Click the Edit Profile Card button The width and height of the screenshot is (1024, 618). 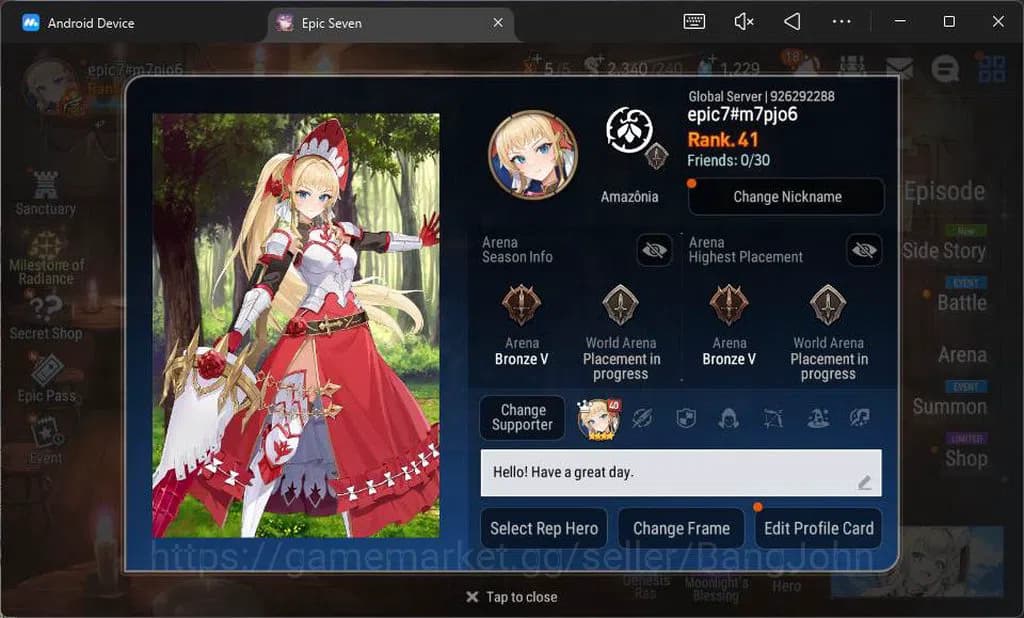point(818,528)
